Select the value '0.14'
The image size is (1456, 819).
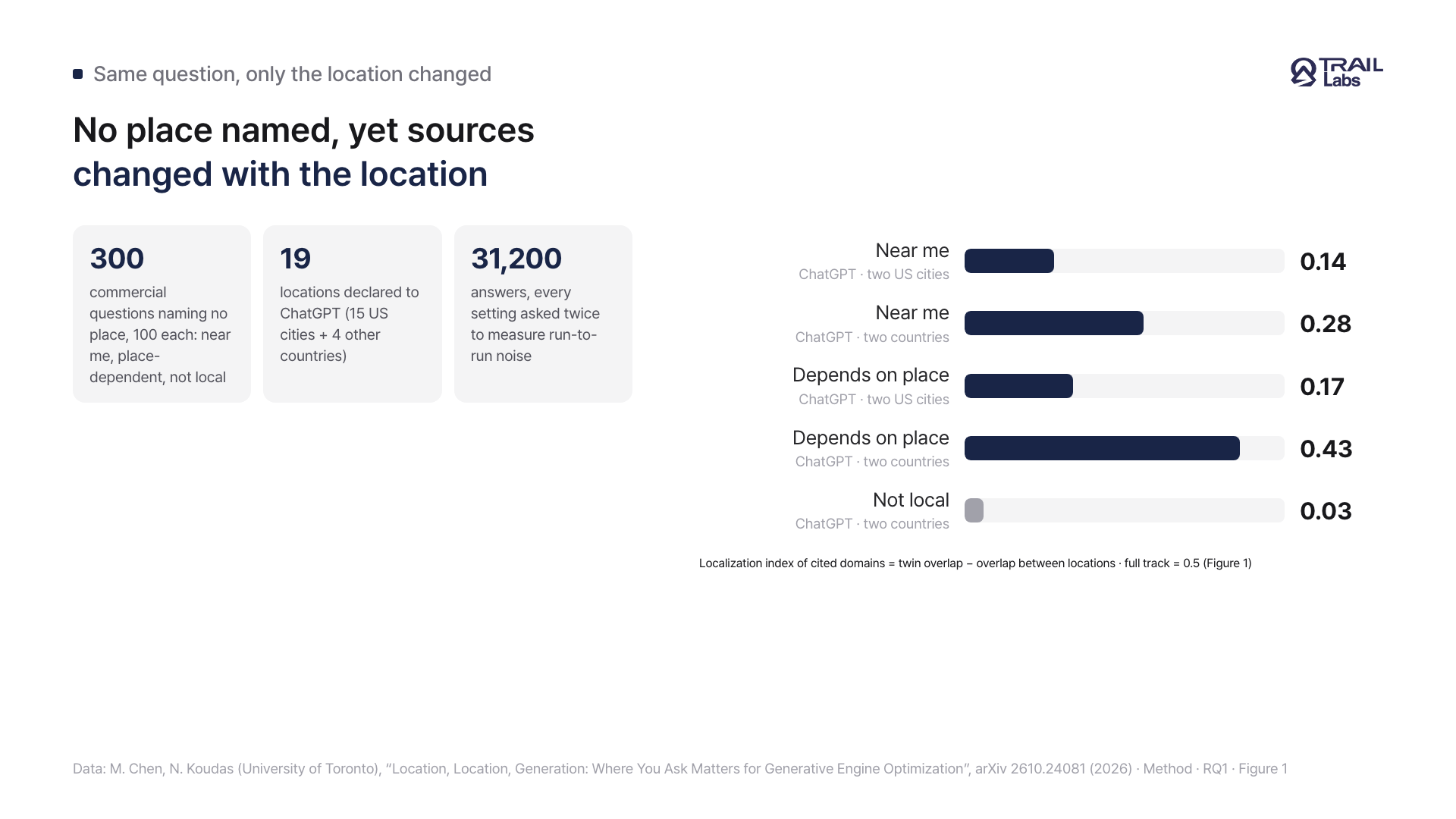click(1323, 262)
